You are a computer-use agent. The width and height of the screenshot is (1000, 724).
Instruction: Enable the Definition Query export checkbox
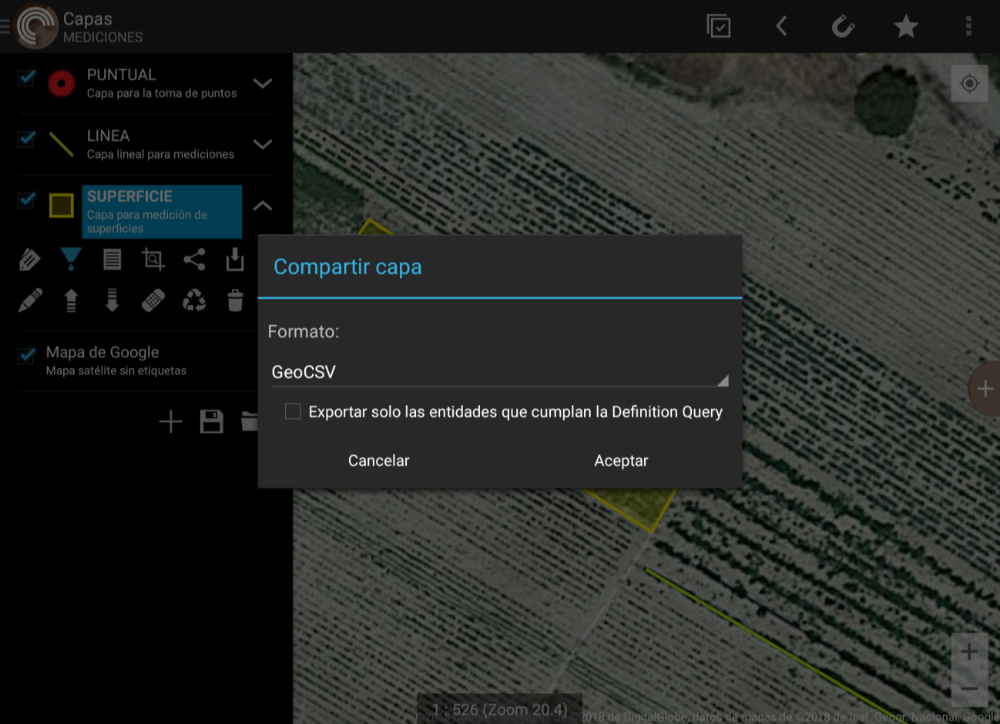(x=293, y=411)
